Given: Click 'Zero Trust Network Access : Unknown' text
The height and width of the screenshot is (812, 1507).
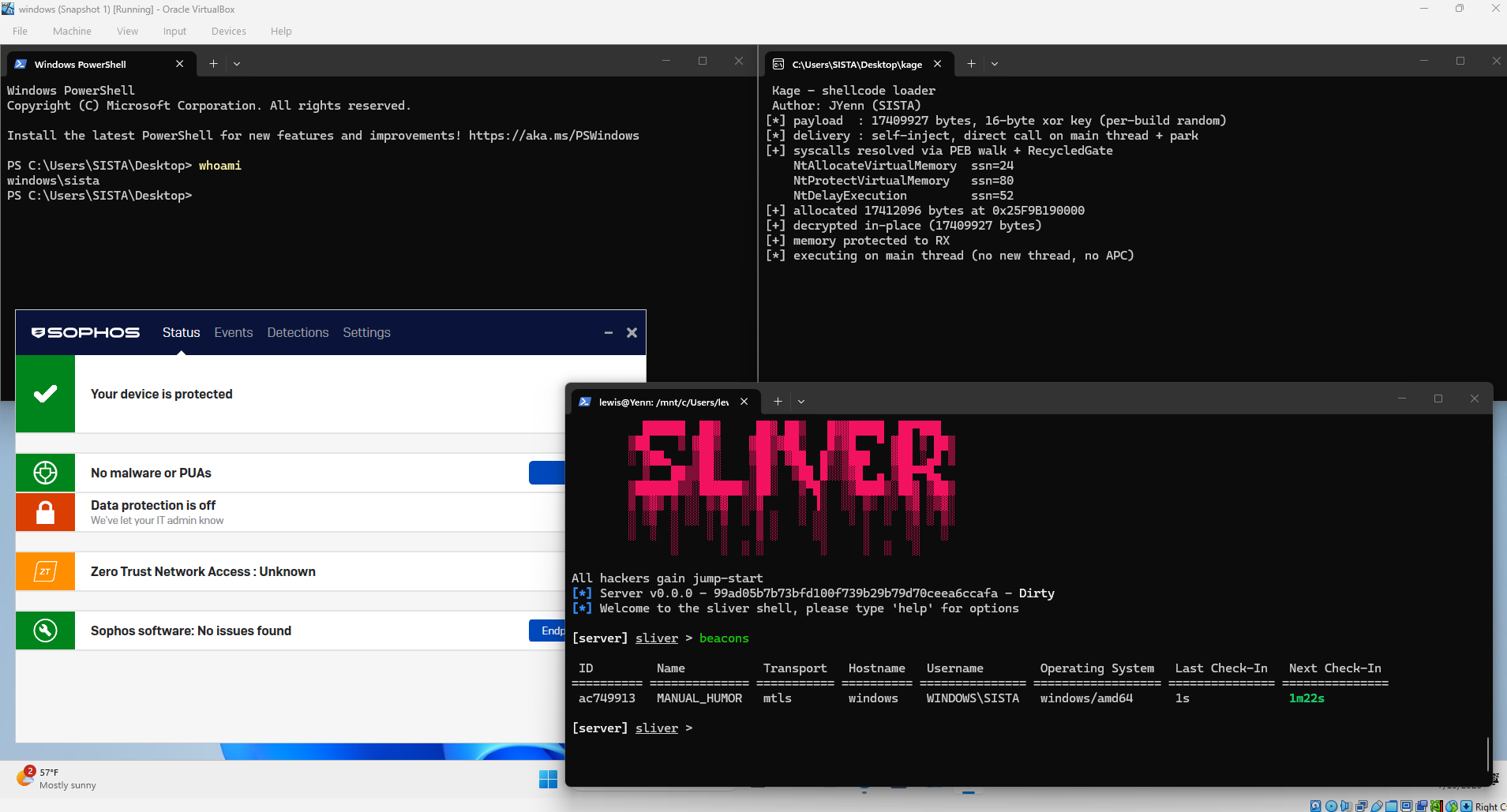Looking at the screenshot, I should [203, 571].
